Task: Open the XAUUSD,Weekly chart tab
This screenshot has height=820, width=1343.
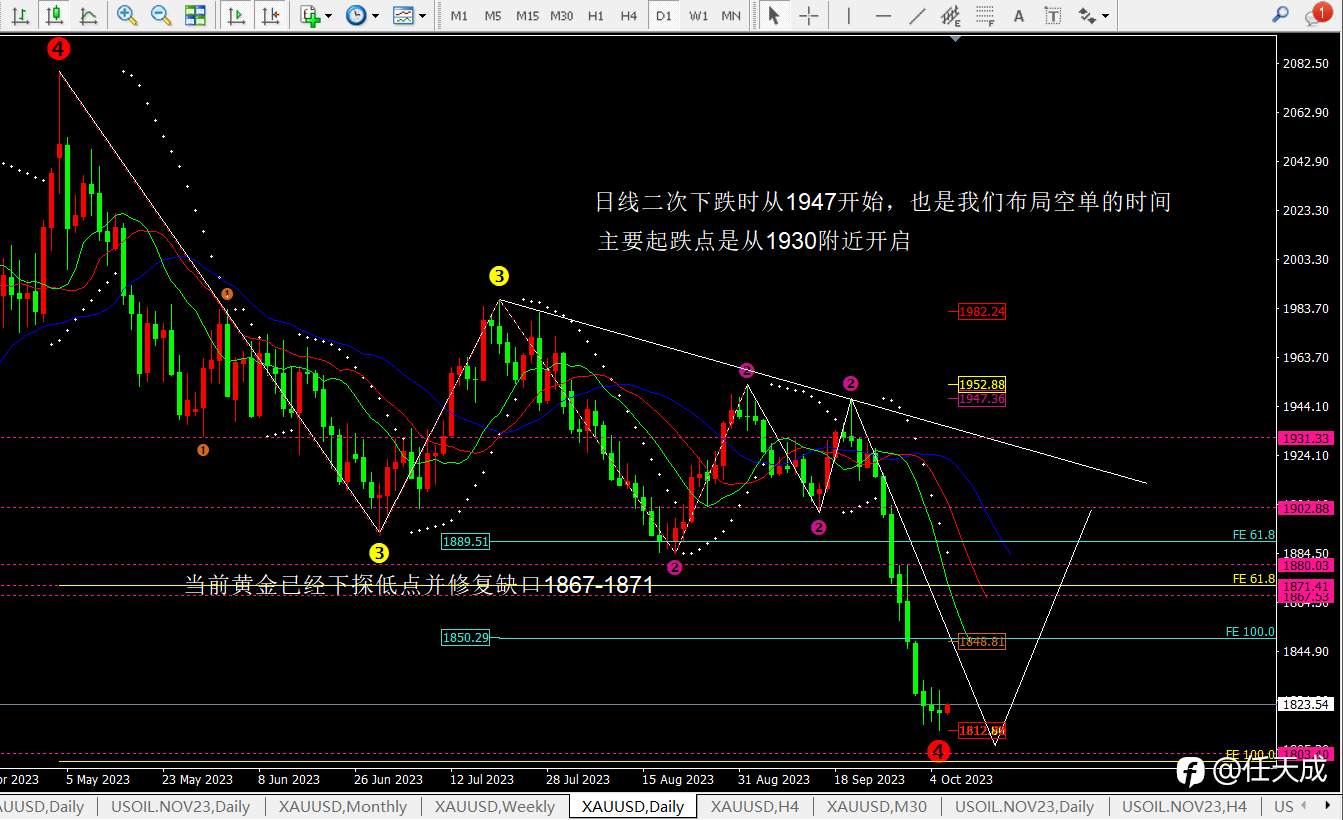Action: [495, 806]
